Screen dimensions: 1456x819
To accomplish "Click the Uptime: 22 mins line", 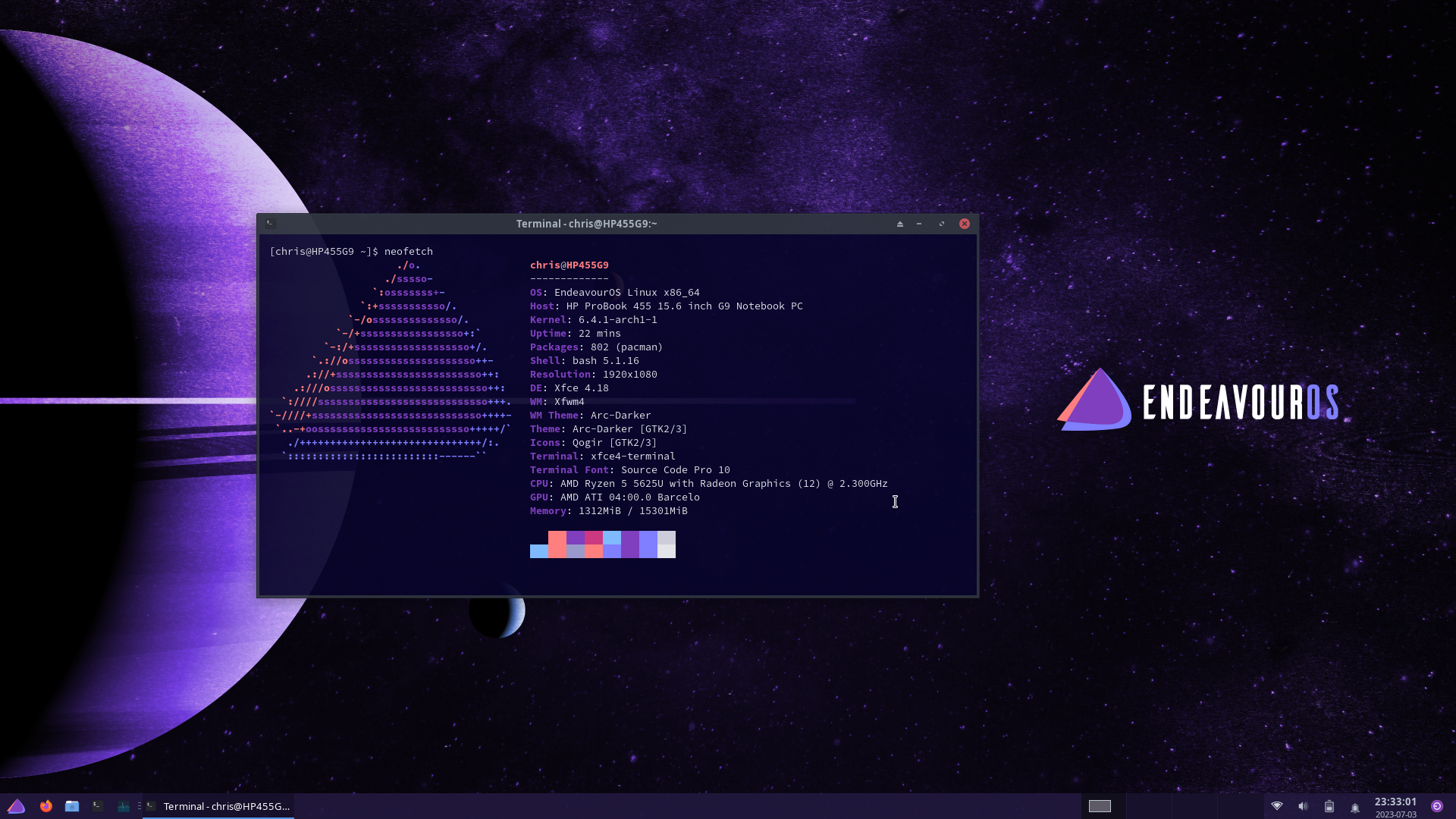I will pyautogui.click(x=576, y=334).
